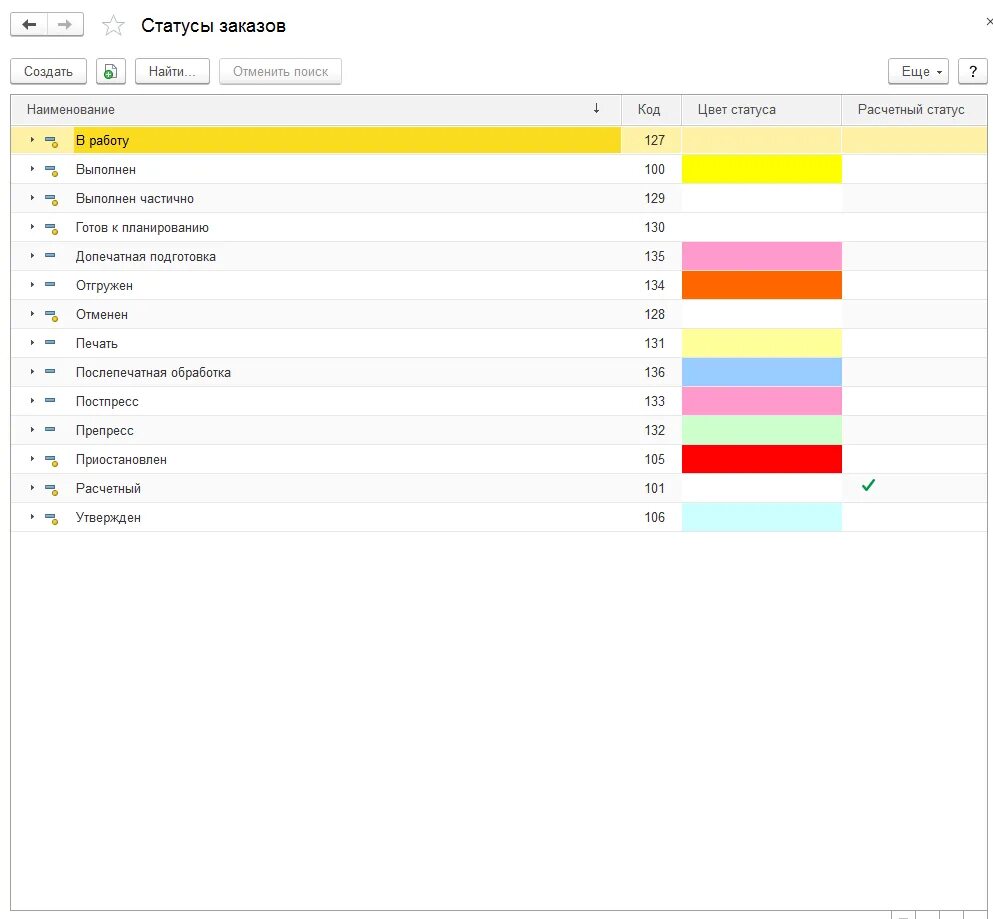Click the Цвет статуса column header
This screenshot has width=993, height=919.
pos(761,110)
